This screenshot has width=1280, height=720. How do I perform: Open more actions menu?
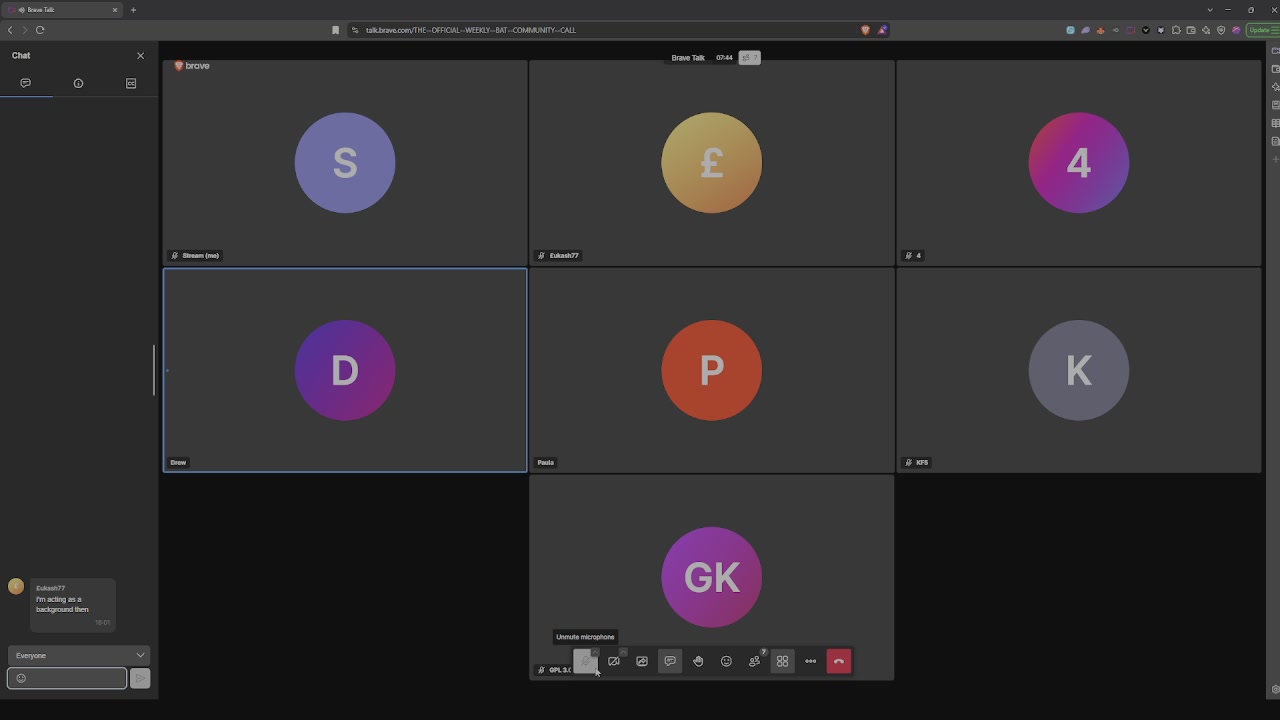tap(810, 661)
